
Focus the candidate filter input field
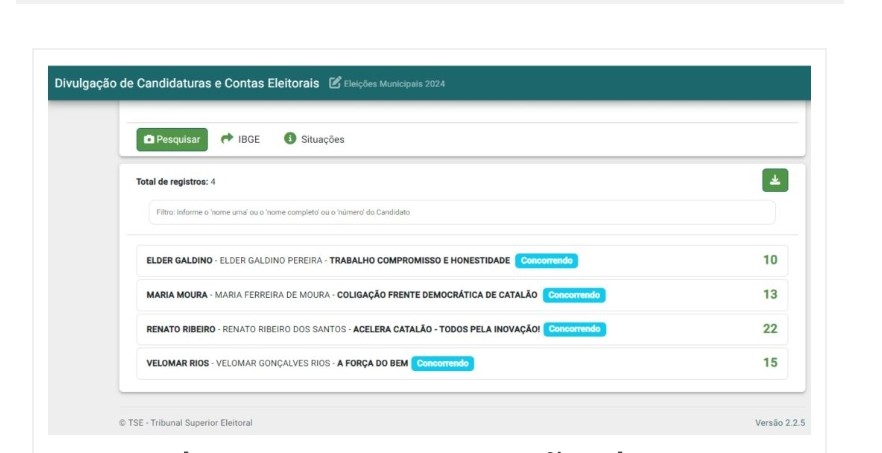coord(461,212)
